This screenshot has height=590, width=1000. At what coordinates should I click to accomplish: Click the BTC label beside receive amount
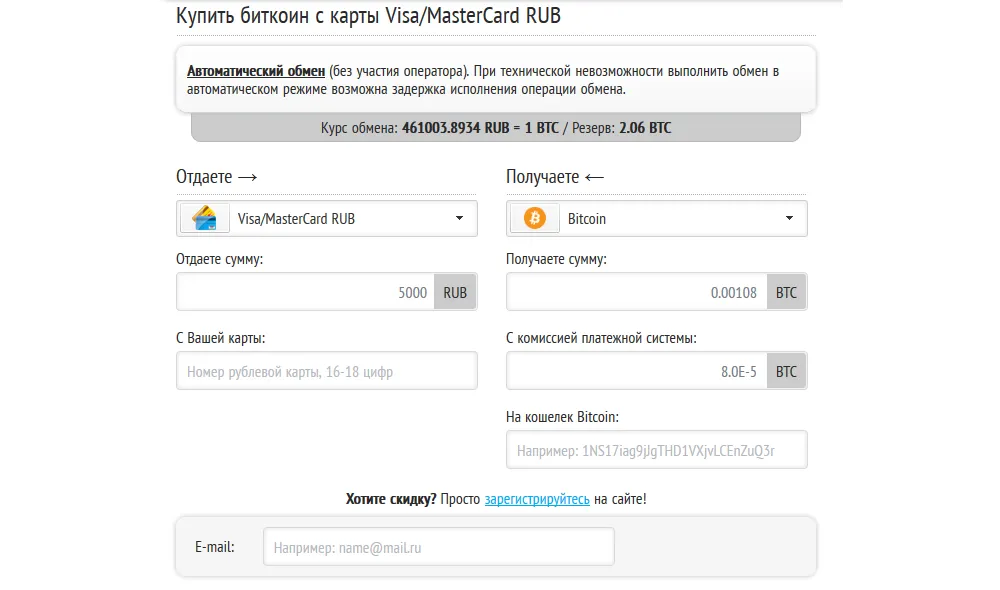click(787, 291)
